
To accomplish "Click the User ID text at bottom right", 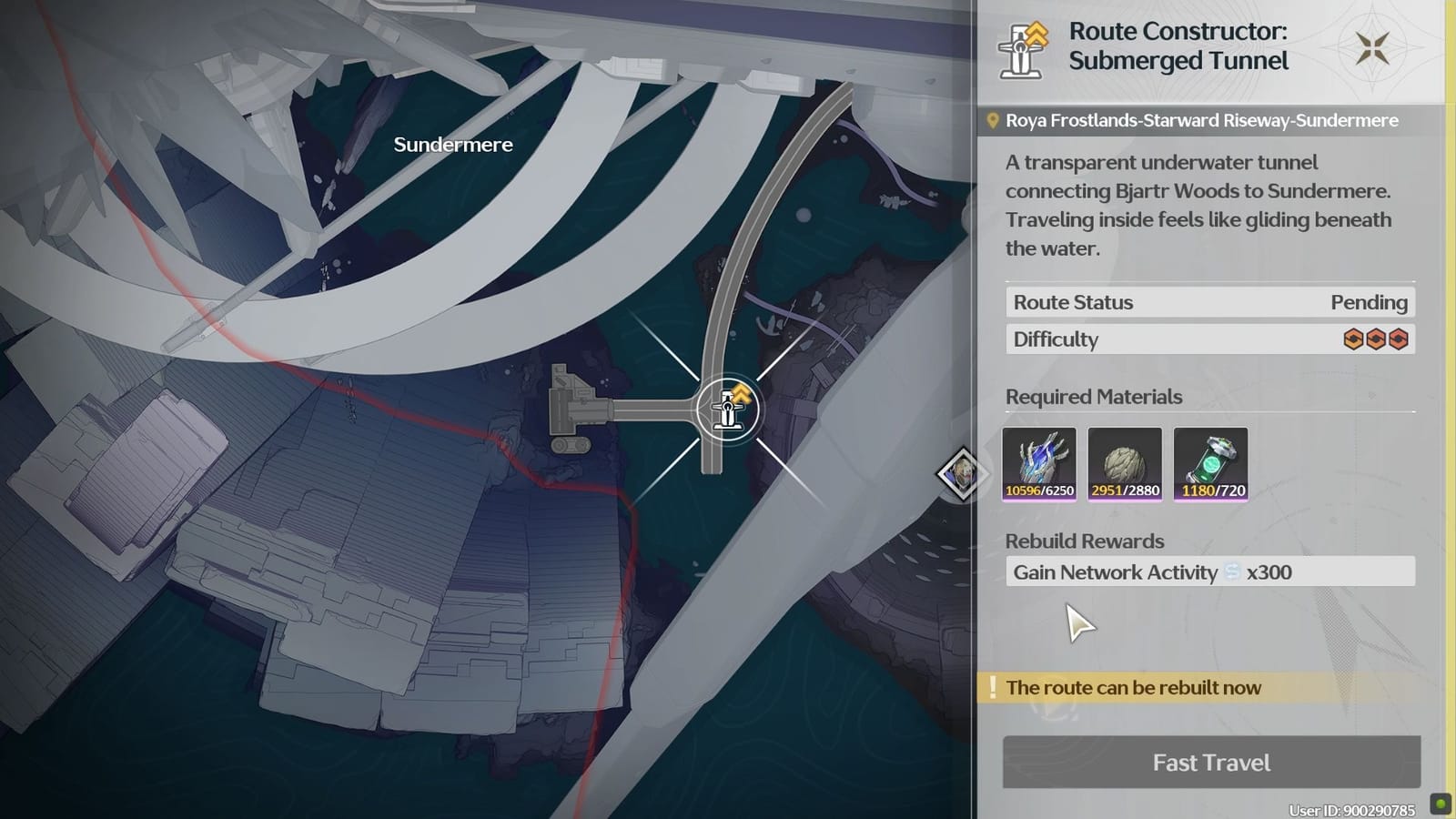I will click(1351, 810).
